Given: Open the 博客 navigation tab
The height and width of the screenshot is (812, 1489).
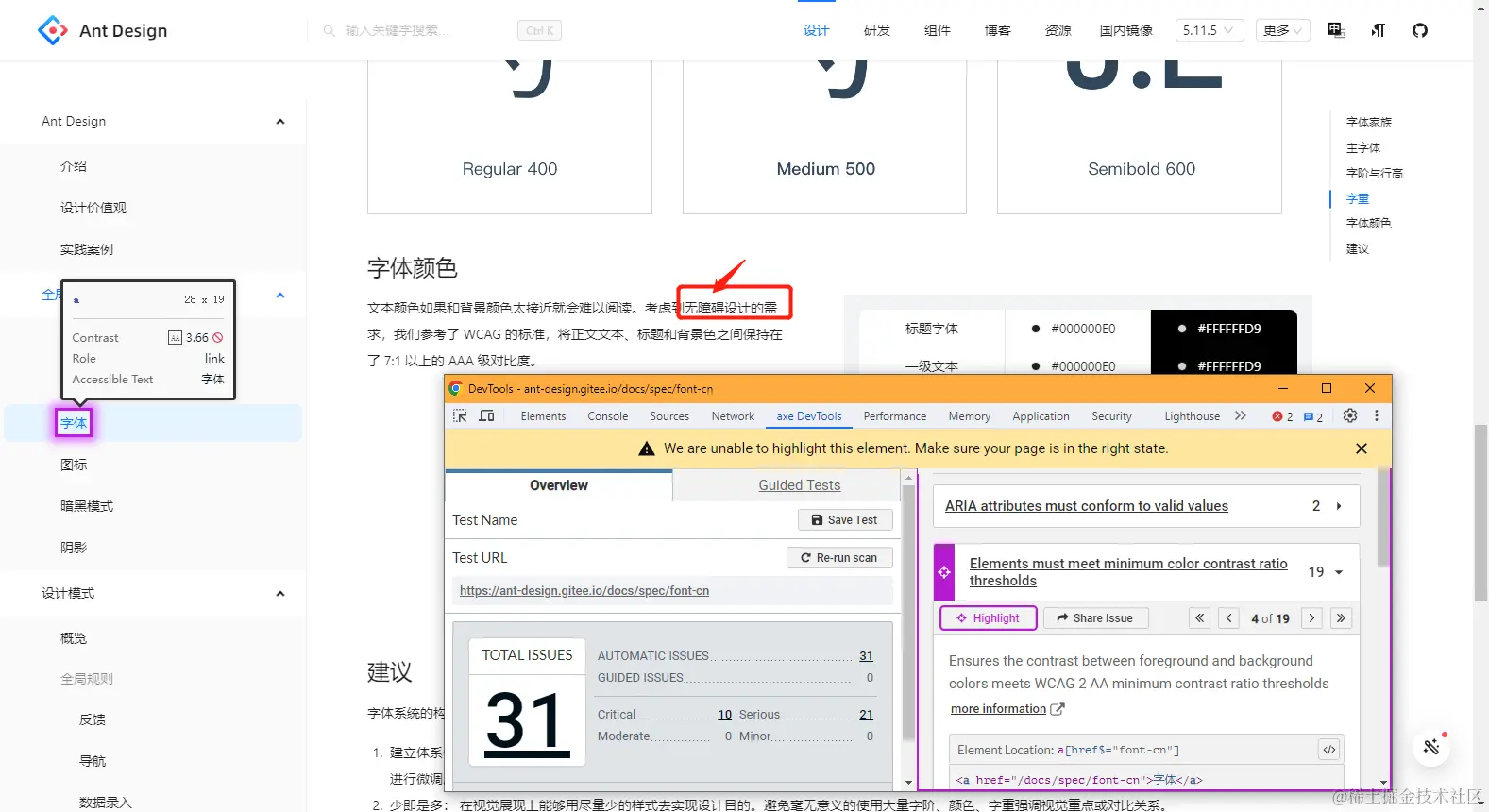Looking at the screenshot, I should (x=998, y=30).
